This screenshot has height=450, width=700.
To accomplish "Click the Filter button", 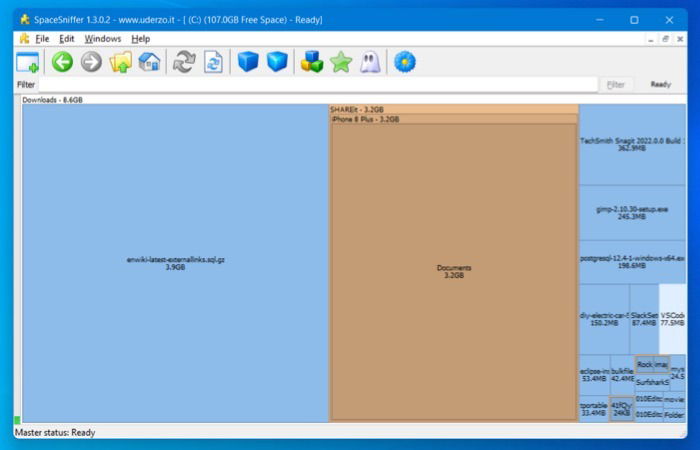I will click(x=616, y=84).
